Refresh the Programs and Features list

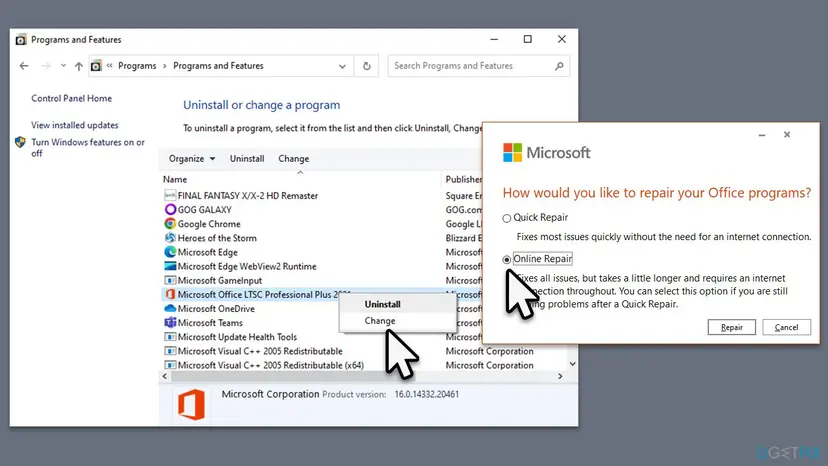(x=366, y=66)
